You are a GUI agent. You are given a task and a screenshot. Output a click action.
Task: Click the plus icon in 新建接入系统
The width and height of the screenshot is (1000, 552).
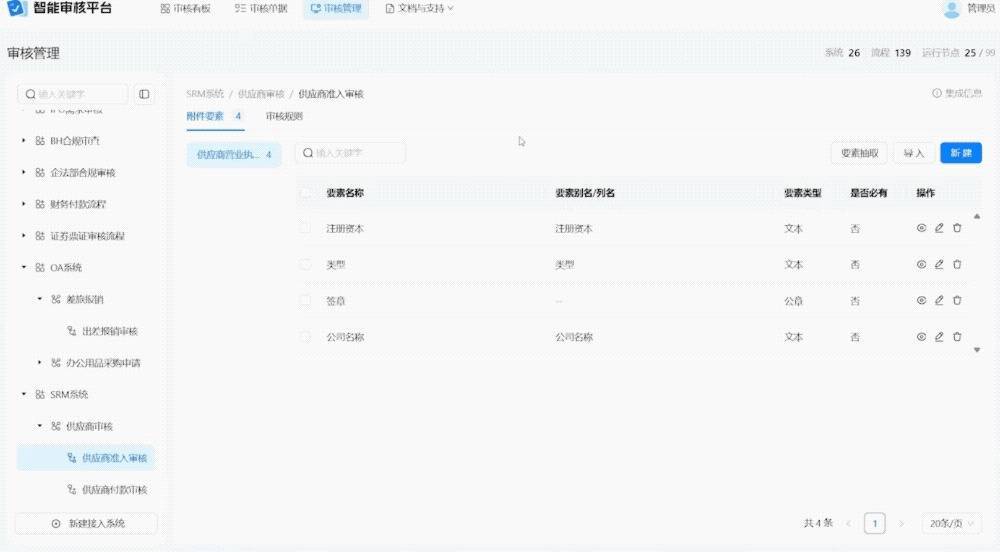click(56, 523)
